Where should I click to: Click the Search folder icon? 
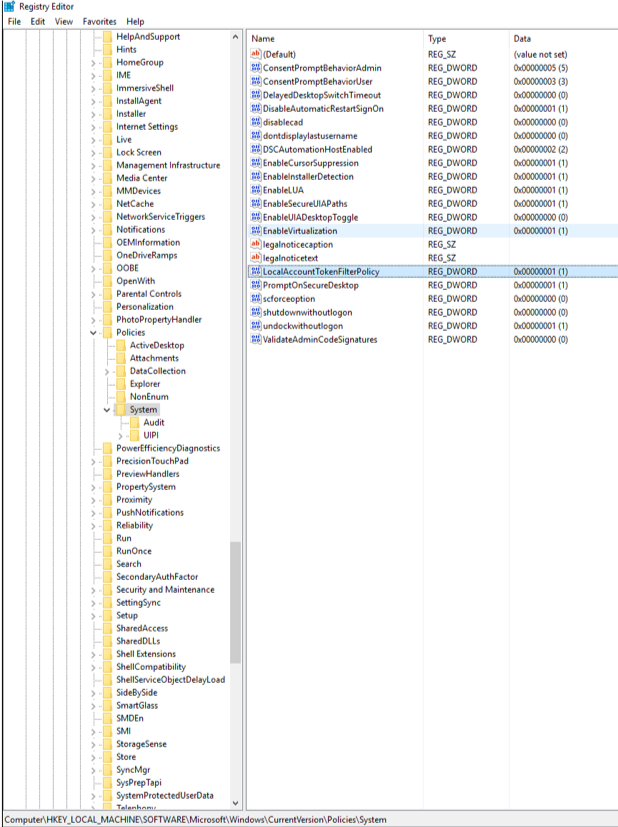tap(108, 564)
